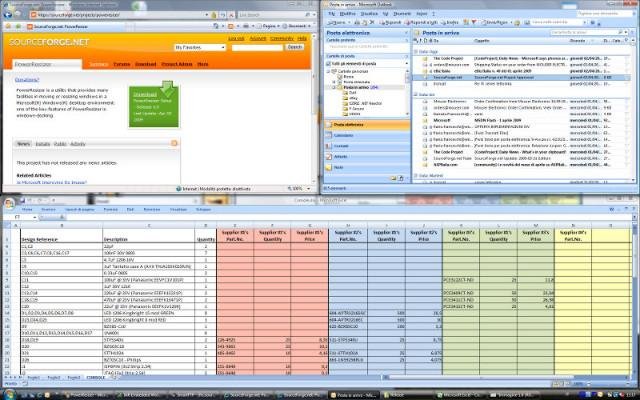Click the Windows Start orb
The height and width of the screenshot is (400, 640).
click(9, 395)
